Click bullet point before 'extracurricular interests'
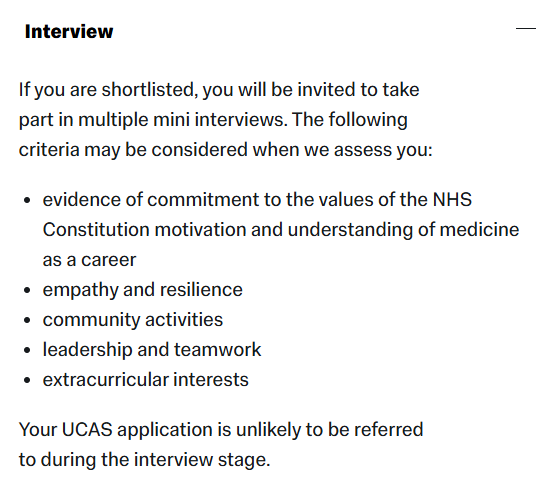This screenshot has width=546, height=487. coord(27,380)
